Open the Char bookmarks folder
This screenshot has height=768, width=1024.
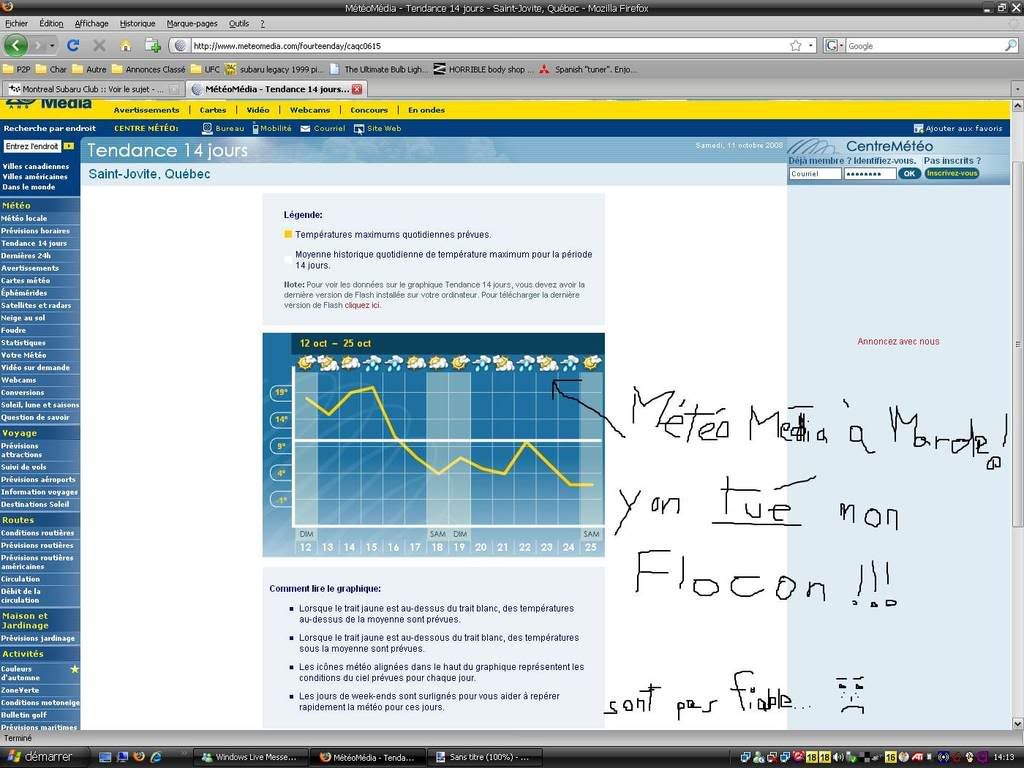pyautogui.click(x=52, y=69)
